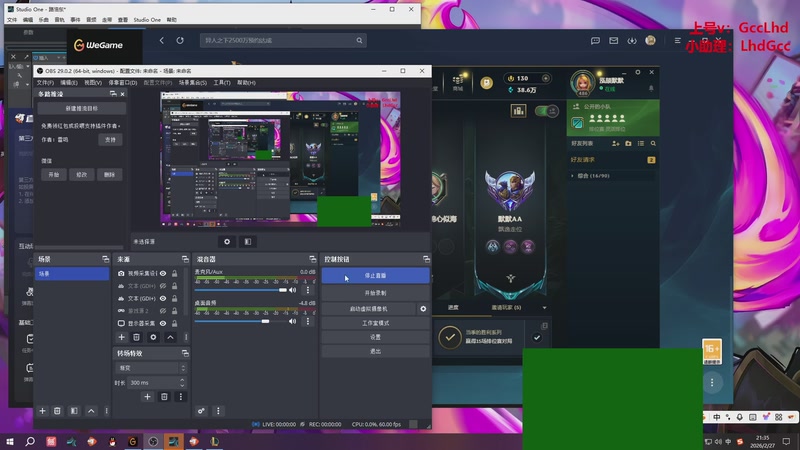This screenshot has width=800, height=450.
Task: Refresh the WeGame page
Action: pos(180,40)
